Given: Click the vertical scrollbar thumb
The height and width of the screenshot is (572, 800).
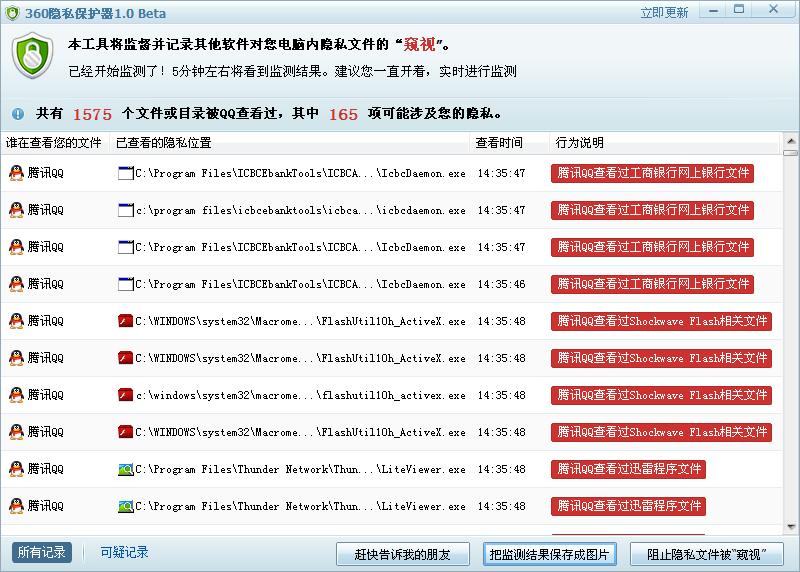Looking at the screenshot, I should click(791, 153).
